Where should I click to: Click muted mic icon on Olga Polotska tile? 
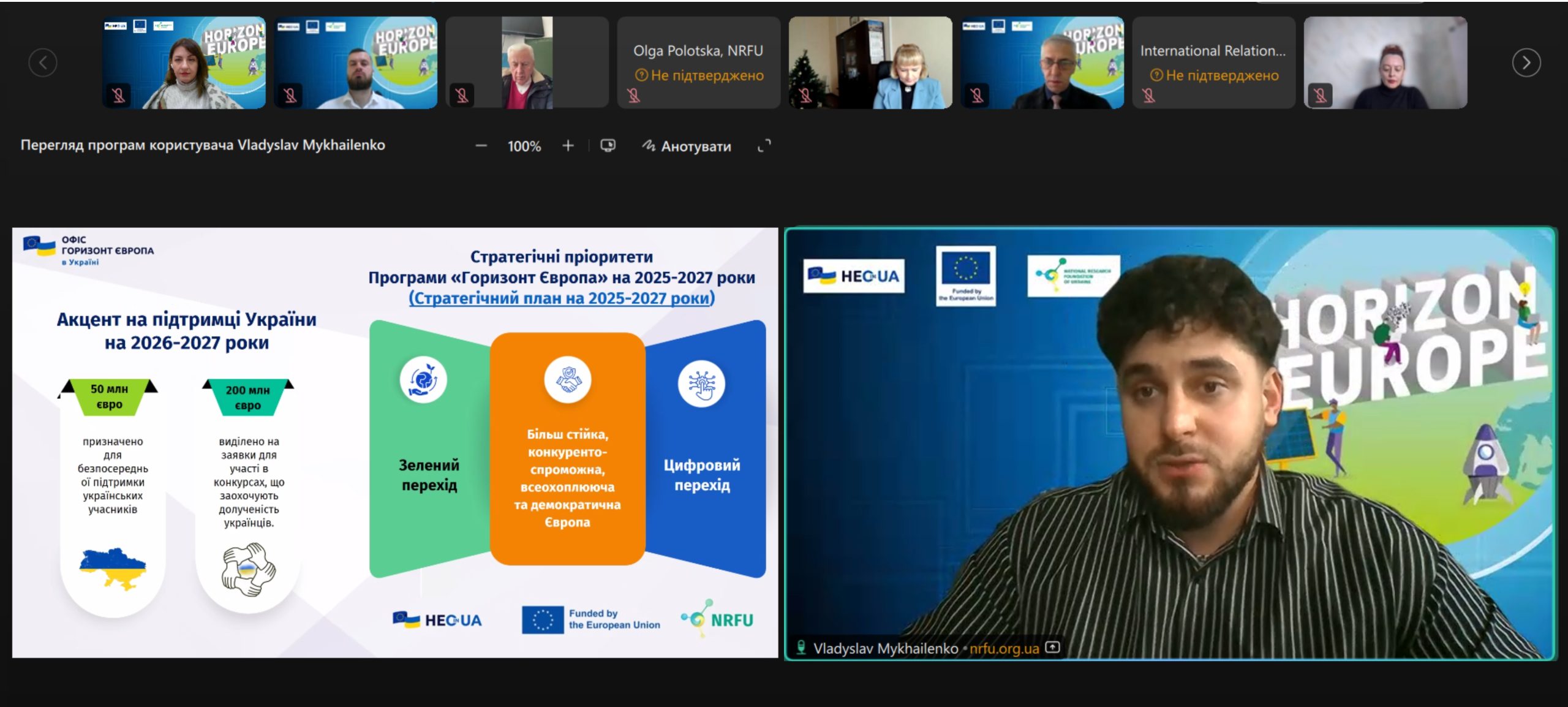tap(633, 96)
